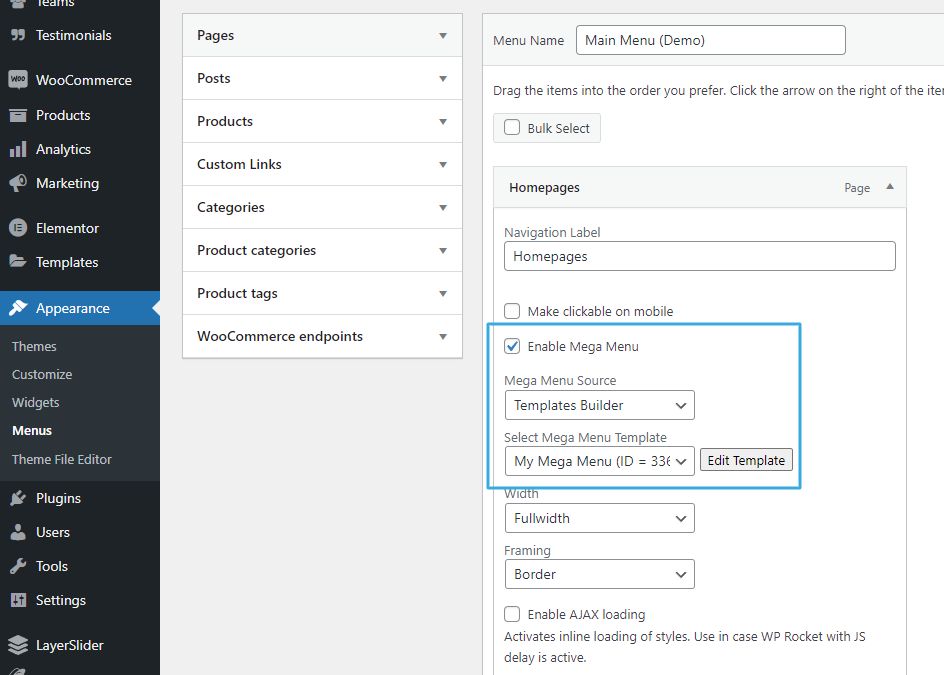Image resolution: width=944 pixels, height=675 pixels.
Task: Click the Users sidebar icon
Action: click(17, 532)
